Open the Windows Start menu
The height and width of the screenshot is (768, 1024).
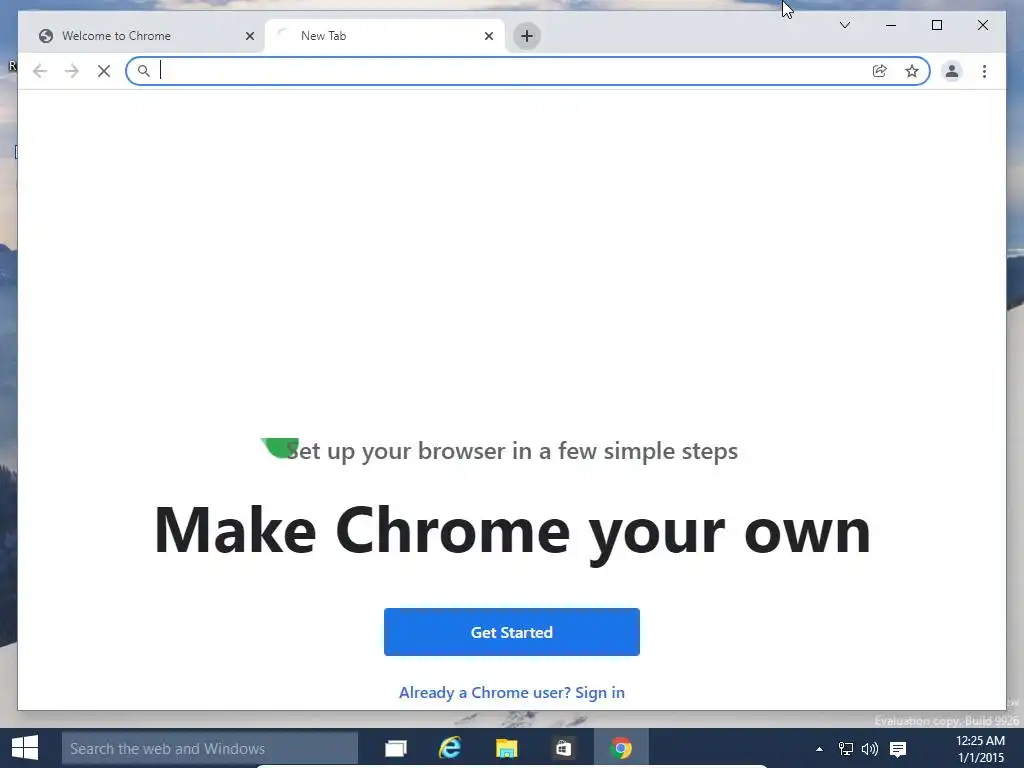tap(25, 748)
